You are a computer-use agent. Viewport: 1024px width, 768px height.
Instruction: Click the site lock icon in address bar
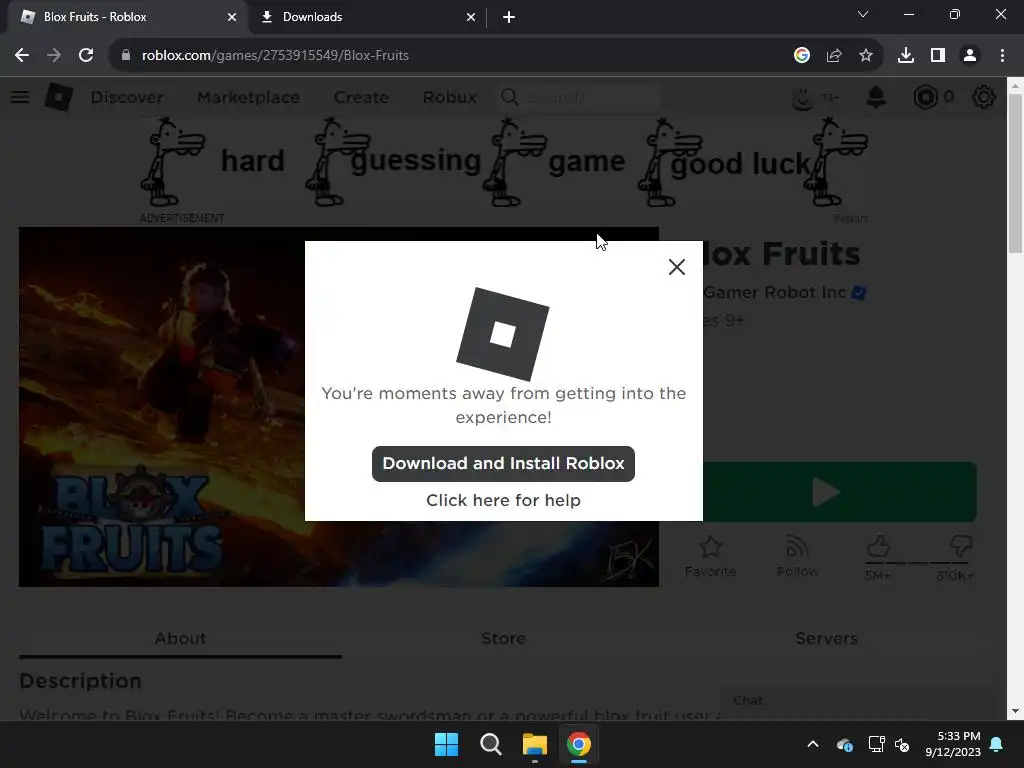(126, 56)
